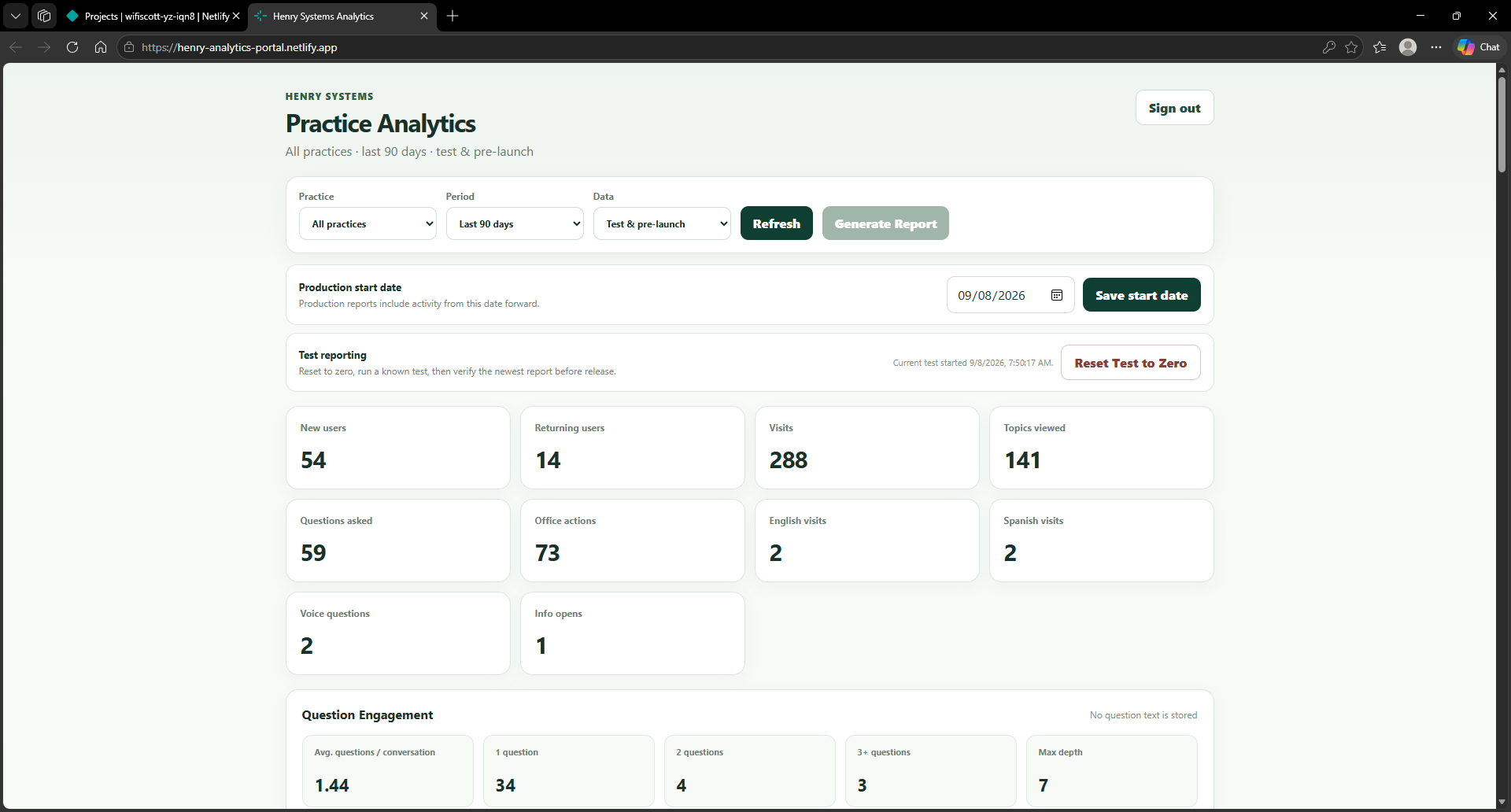Open the Practice dropdown showing All practices

[x=368, y=223]
